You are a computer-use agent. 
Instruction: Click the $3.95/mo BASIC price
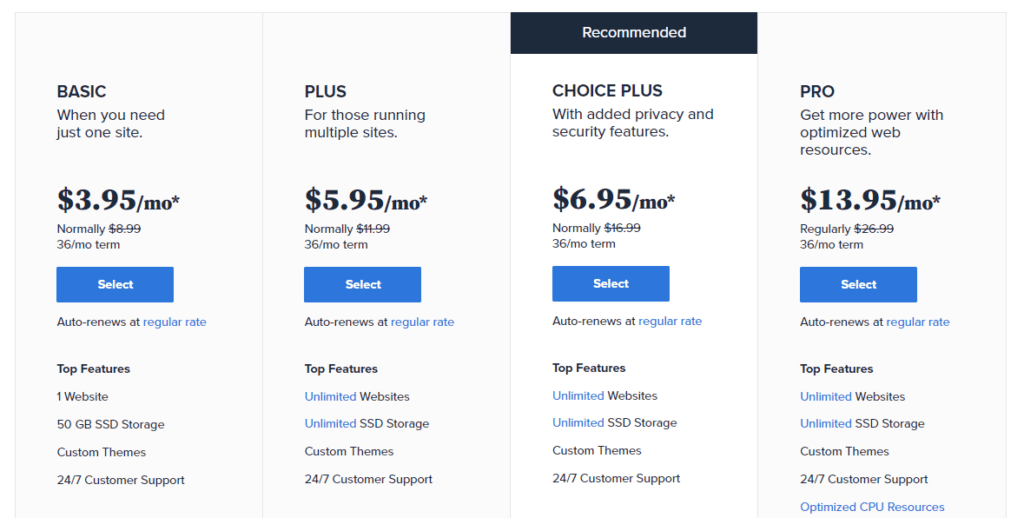click(118, 201)
